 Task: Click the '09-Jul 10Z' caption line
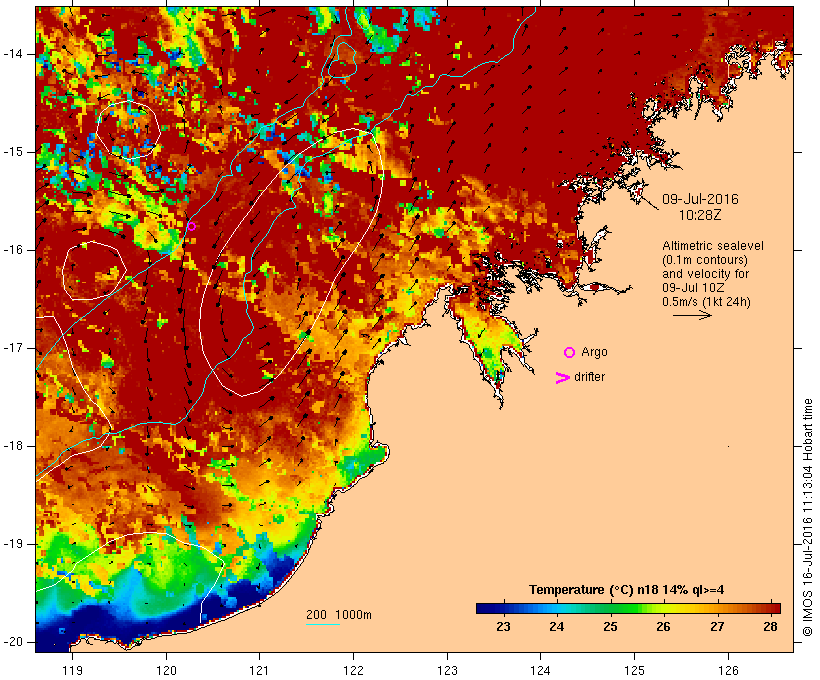pyautogui.click(x=693, y=288)
